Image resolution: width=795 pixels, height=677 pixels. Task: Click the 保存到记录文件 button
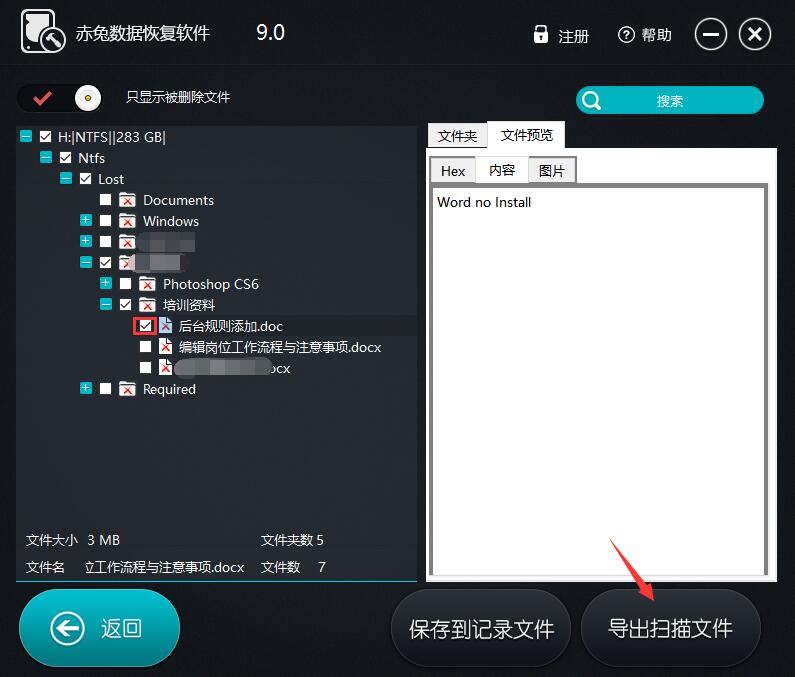pyautogui.click(x=481, y=628)
